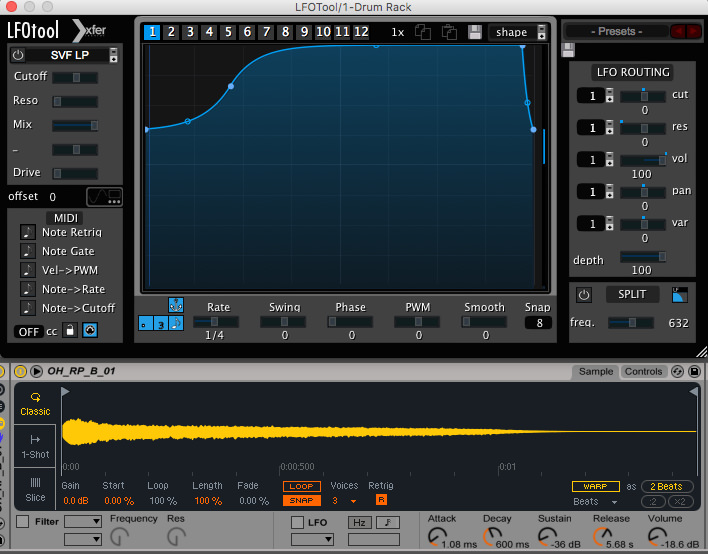
Task: Click the paste shape icon
Action: tap(449, 32)
